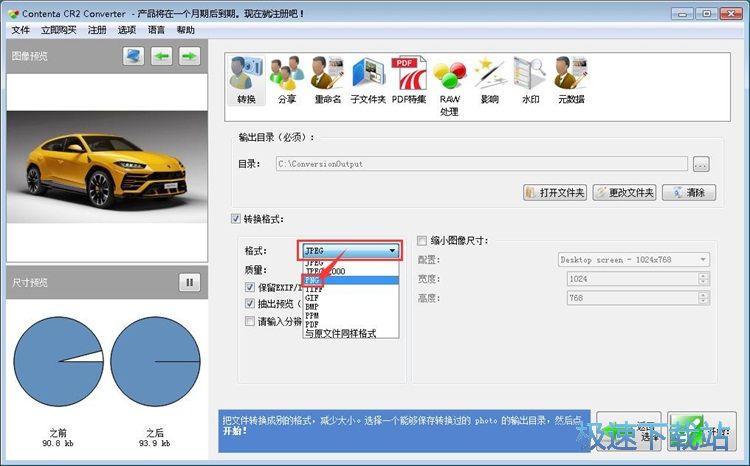Go to next image with right arrow
The width and height of the screenshot is (750, 466).
[189, 56]
